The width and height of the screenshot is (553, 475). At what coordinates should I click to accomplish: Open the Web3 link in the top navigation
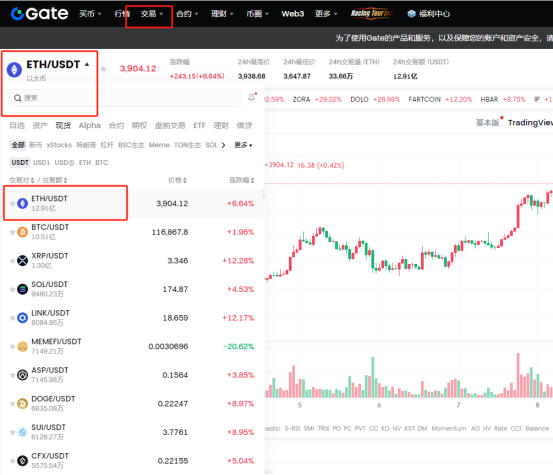point(293,14)
